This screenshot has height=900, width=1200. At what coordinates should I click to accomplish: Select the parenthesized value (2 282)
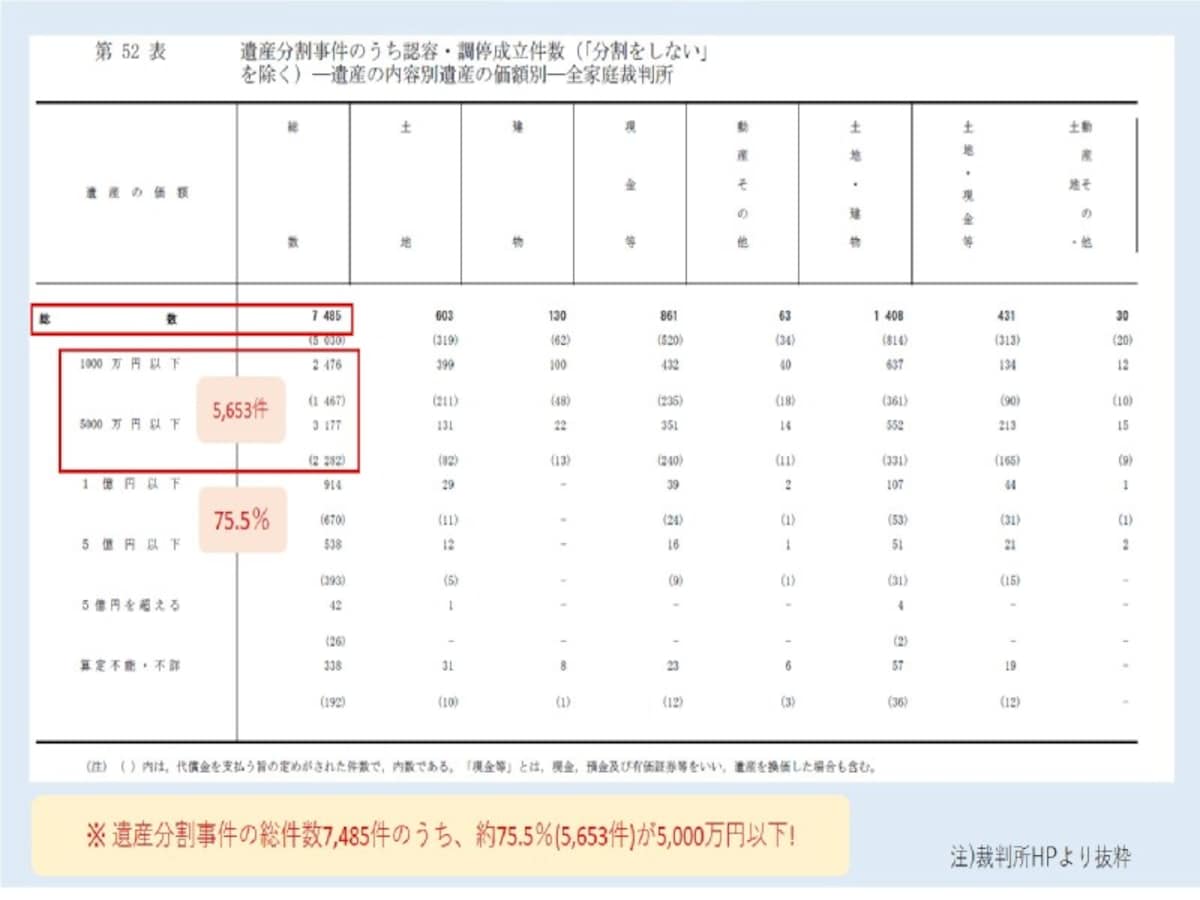click(x=325, y=460)
